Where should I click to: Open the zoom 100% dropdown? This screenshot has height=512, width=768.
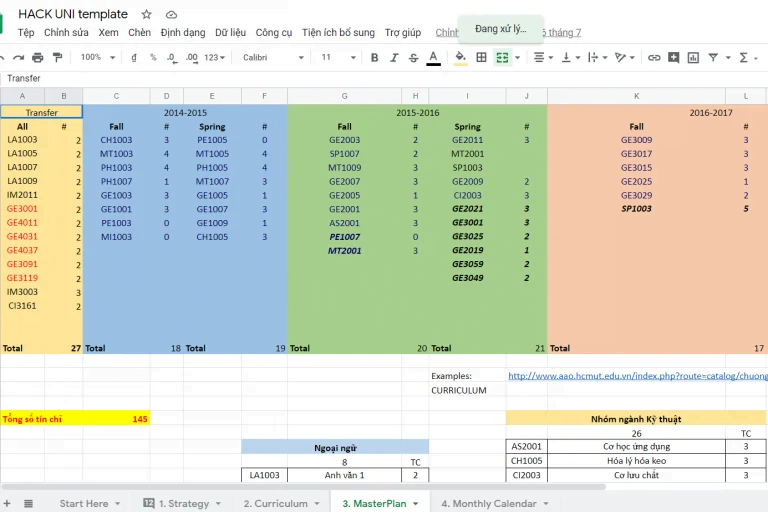[98, 58]
